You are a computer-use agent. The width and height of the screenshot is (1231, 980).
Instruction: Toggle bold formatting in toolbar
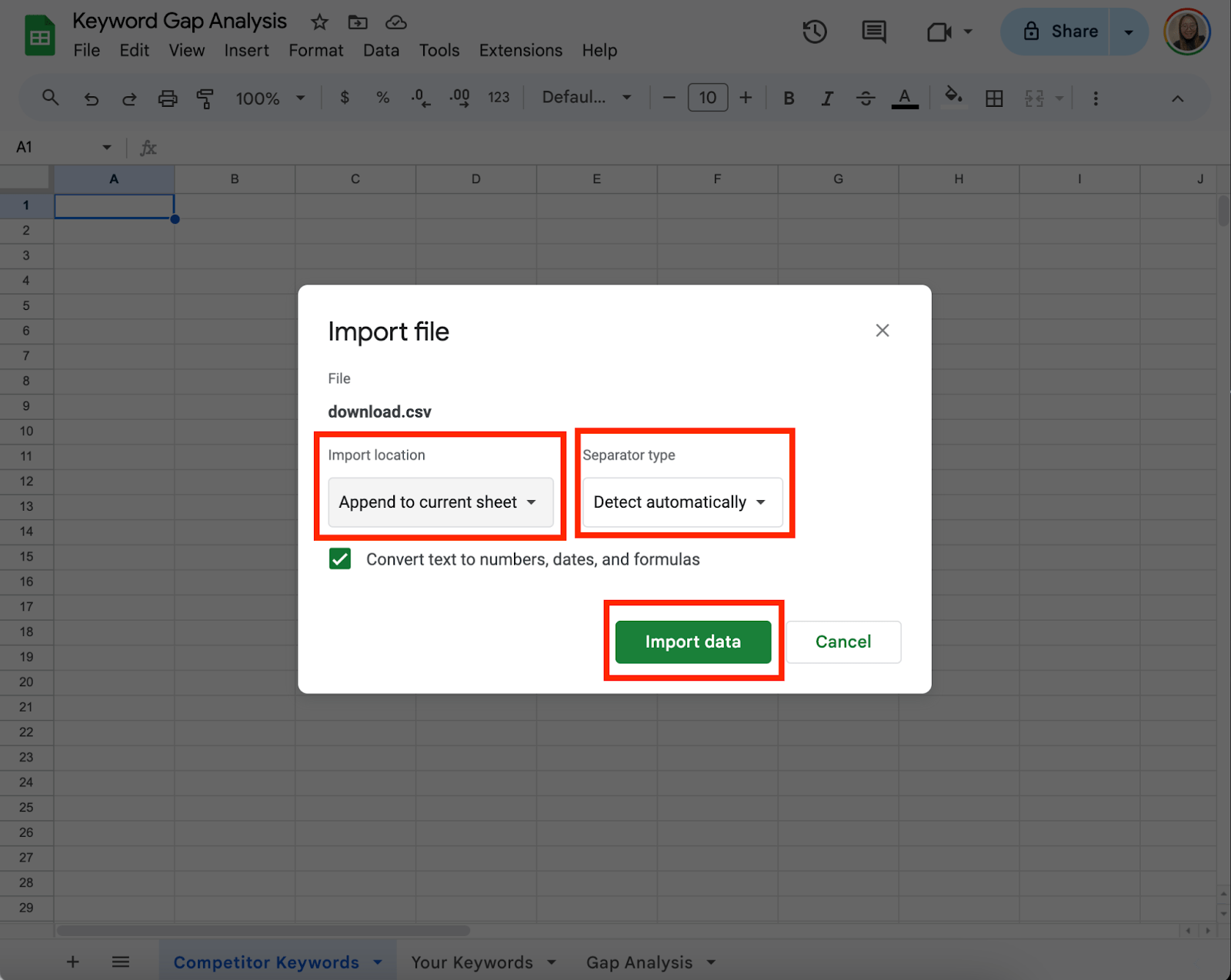tap(789, 98)
